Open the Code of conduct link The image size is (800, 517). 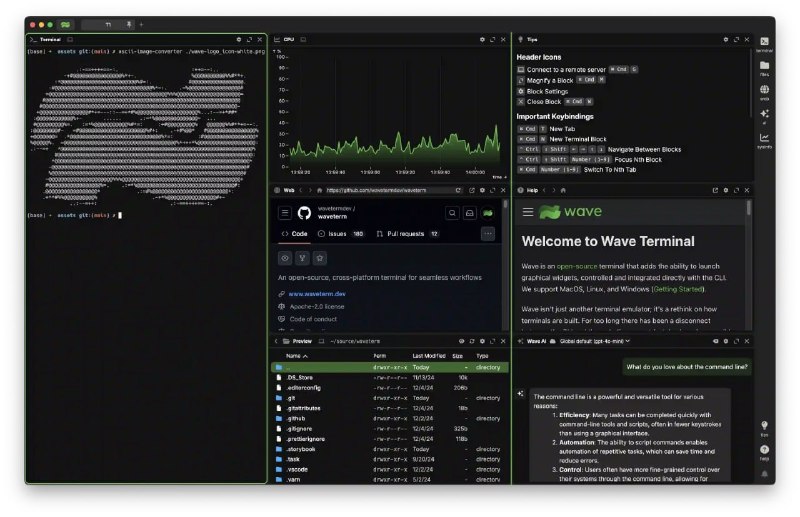point(313,319)
